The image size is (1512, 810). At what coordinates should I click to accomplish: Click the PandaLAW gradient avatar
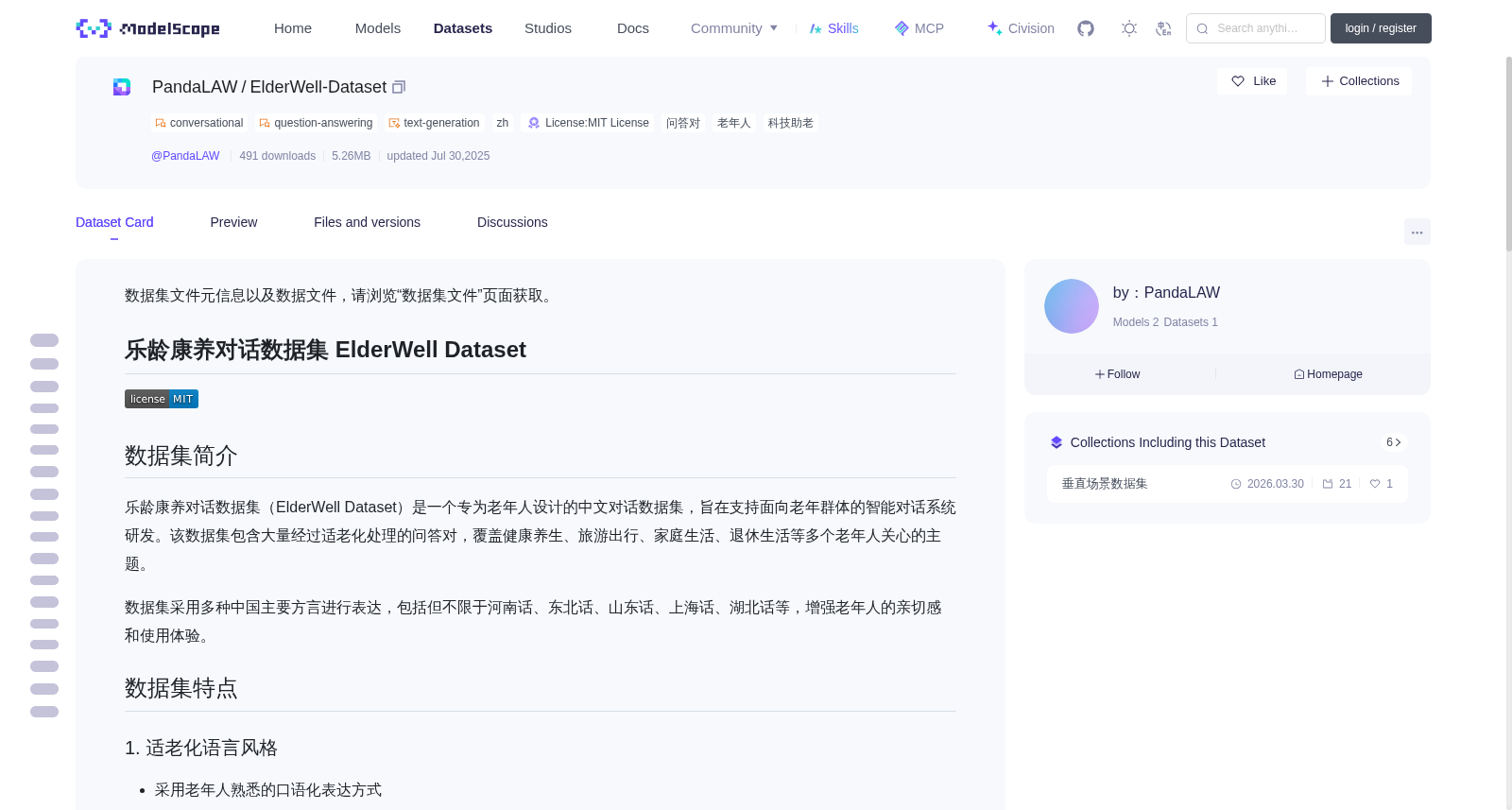pyautogui.click(x=1072, y=306)
